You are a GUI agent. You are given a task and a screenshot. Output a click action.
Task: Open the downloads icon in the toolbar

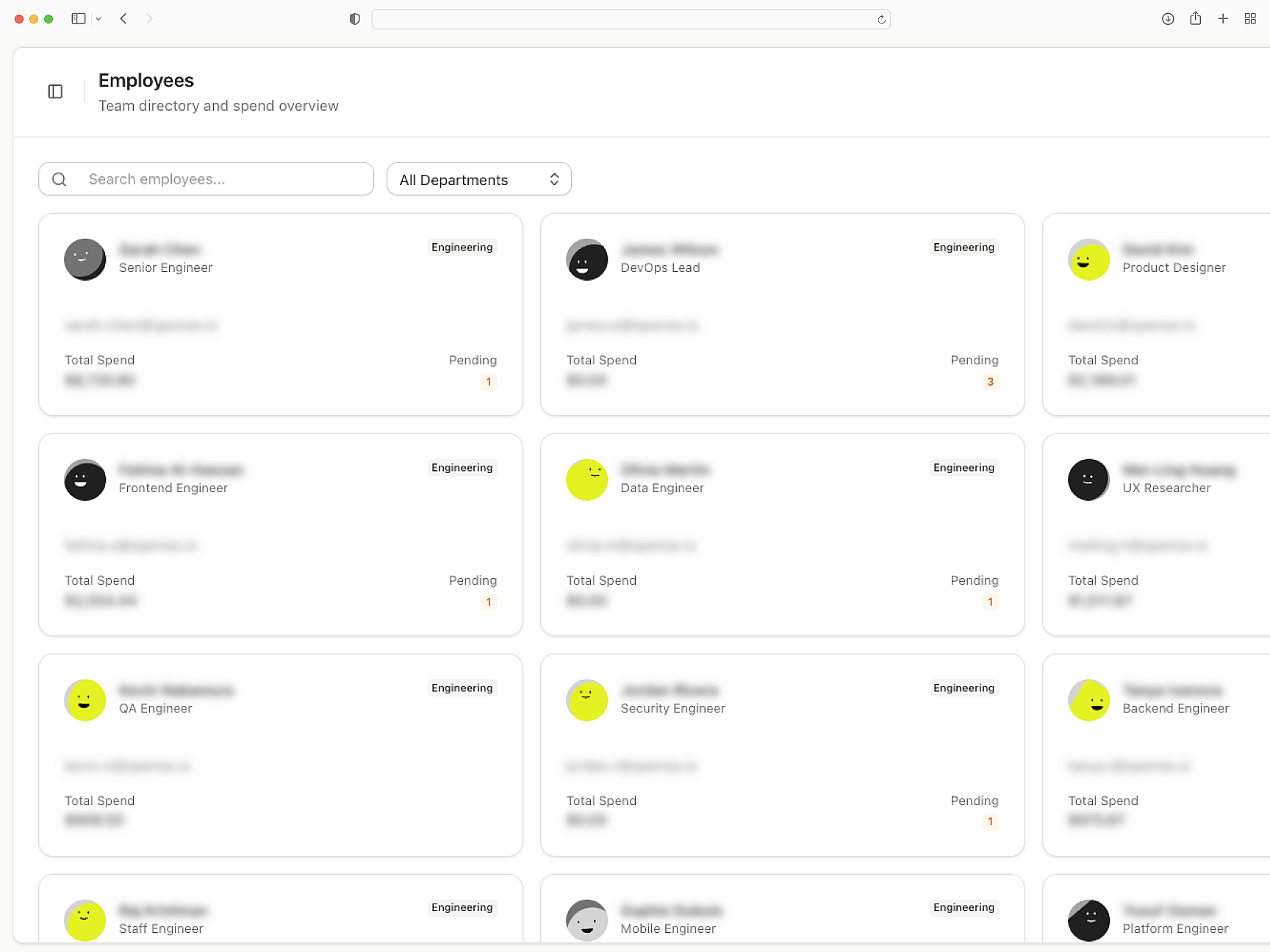1167,18
